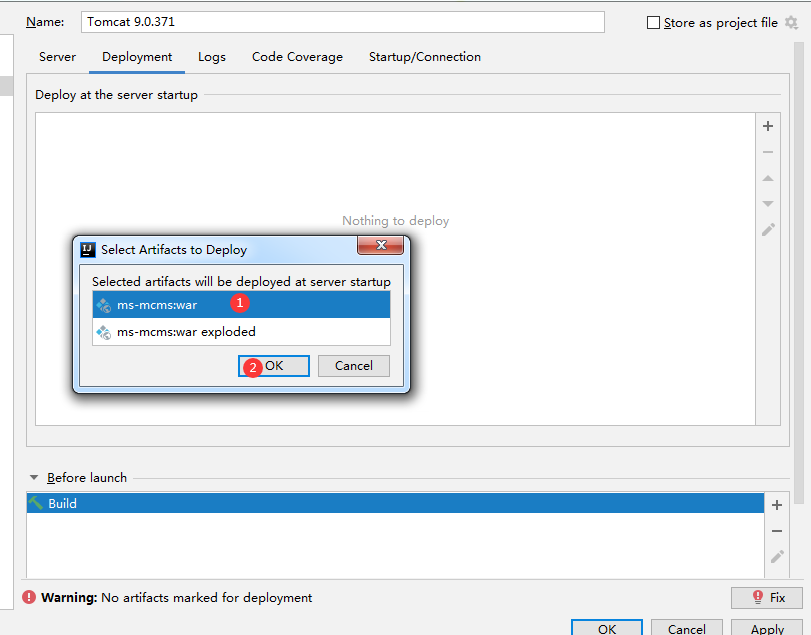Cancel the Select Artifacts to Deploy dialog
The width and height of the screenshot is (811, 635).
pos(353,366)
